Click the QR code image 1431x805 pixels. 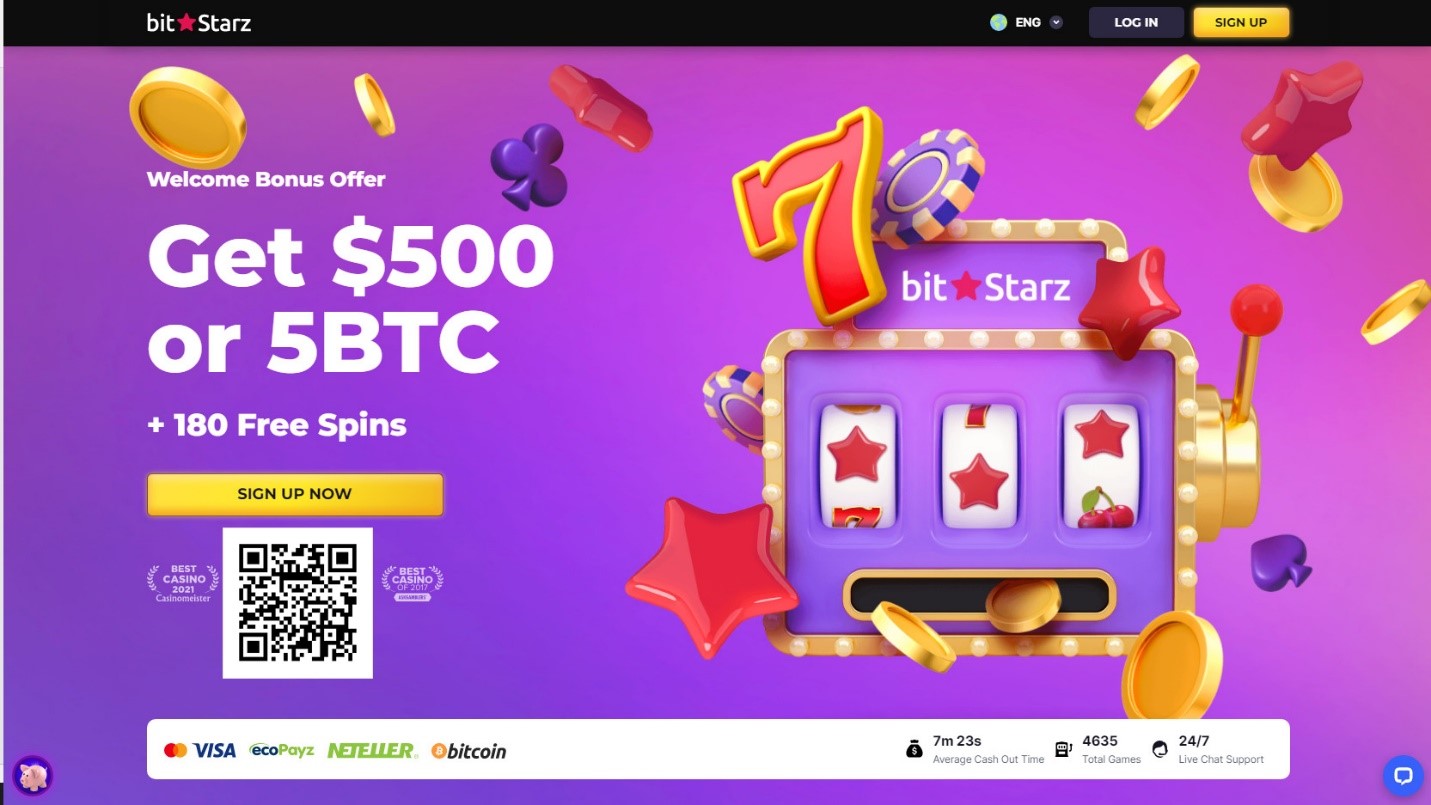point(298,603)
